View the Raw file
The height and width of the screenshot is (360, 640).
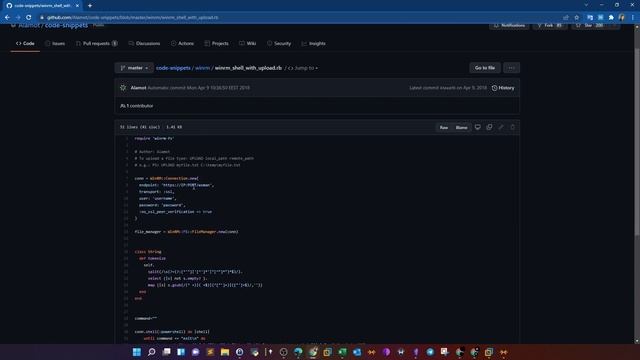click(444, 127)
